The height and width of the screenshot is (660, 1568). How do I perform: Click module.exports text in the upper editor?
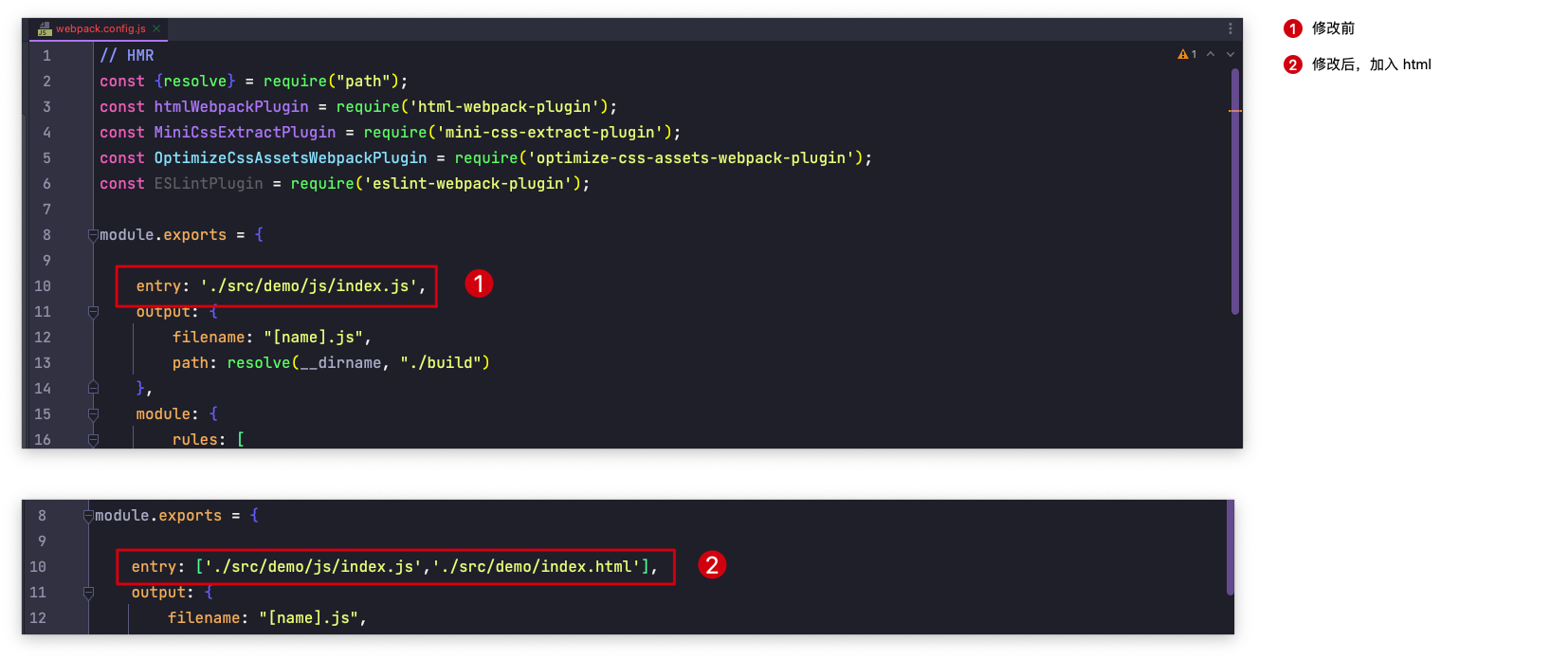pyautogui.click(x=163, y=235)
